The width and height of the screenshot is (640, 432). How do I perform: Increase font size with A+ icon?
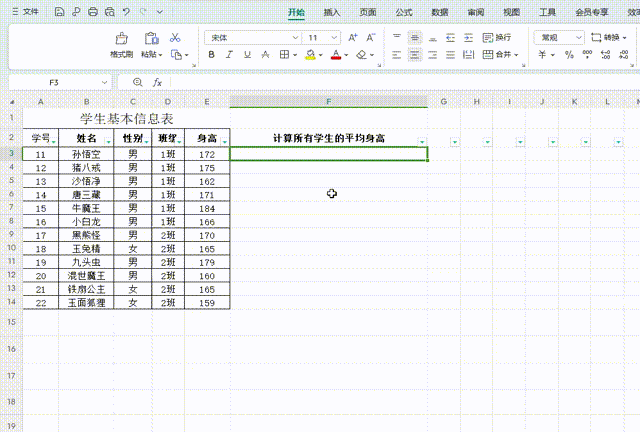353,38
